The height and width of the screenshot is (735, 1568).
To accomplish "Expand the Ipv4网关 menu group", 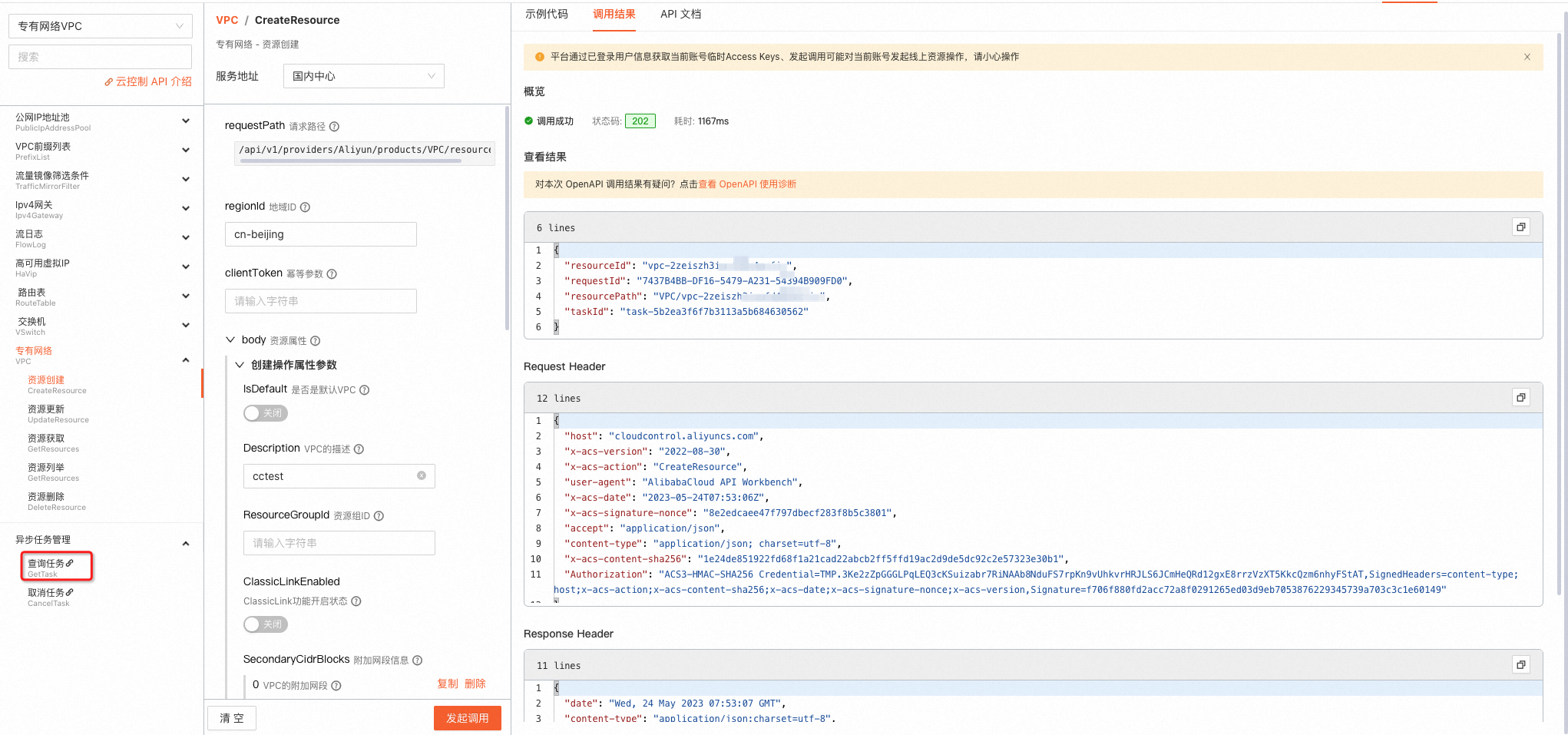I will 186,208.
